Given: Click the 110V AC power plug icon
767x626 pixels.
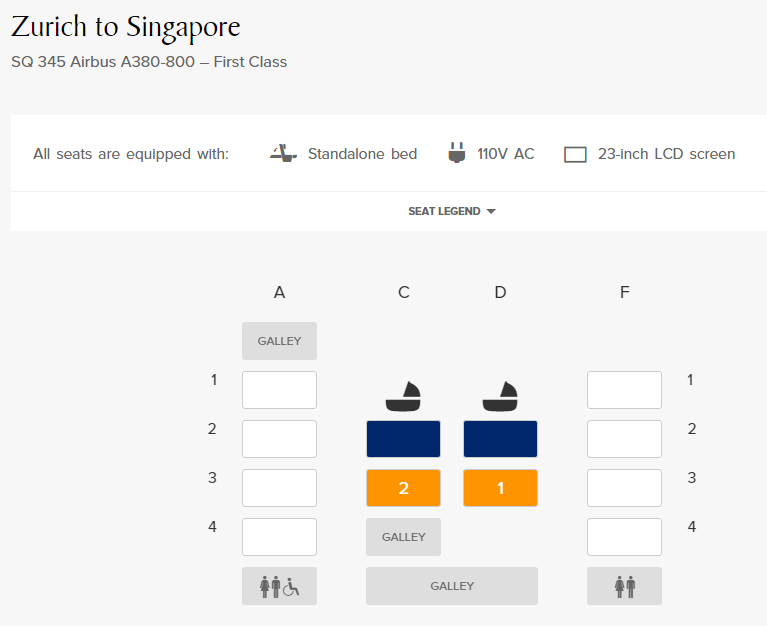Looking at the screenshot, I should 456,153.
